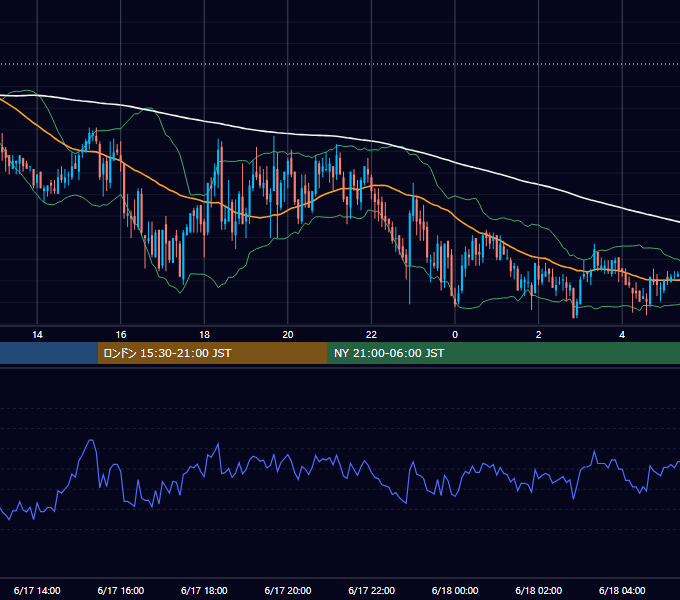Viewport: 680px width, 600px height.
Task: Click the 6/18 00:00 date label
Action: [455, 590]
